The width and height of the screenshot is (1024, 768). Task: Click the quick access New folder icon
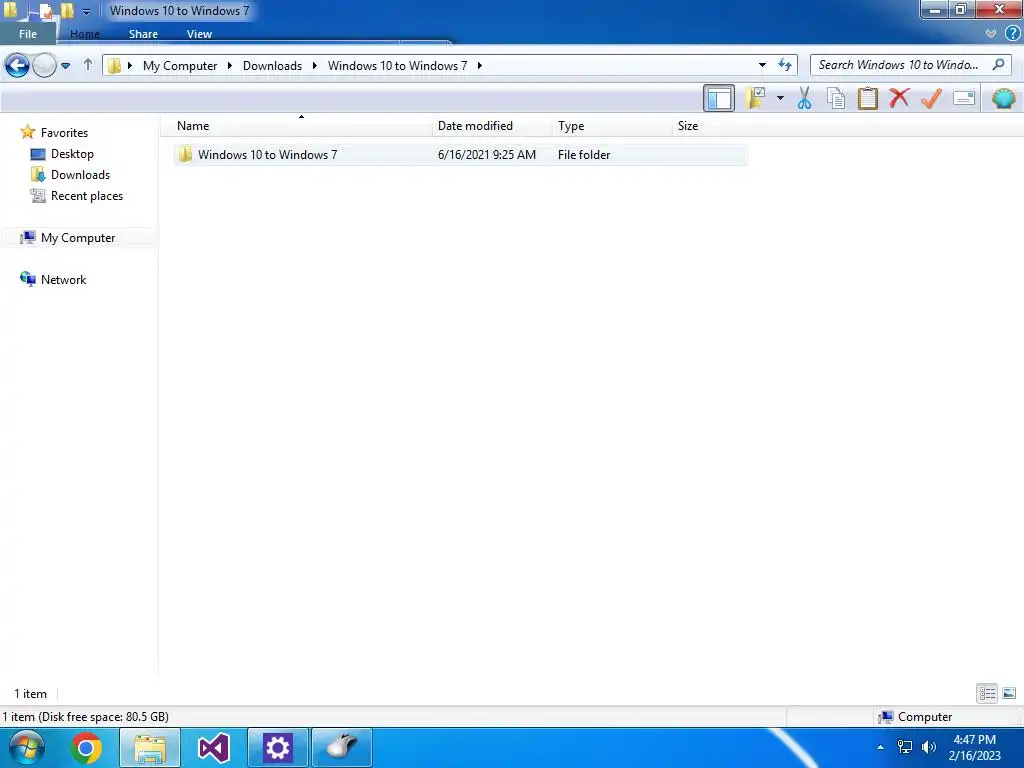coord(67,10)
